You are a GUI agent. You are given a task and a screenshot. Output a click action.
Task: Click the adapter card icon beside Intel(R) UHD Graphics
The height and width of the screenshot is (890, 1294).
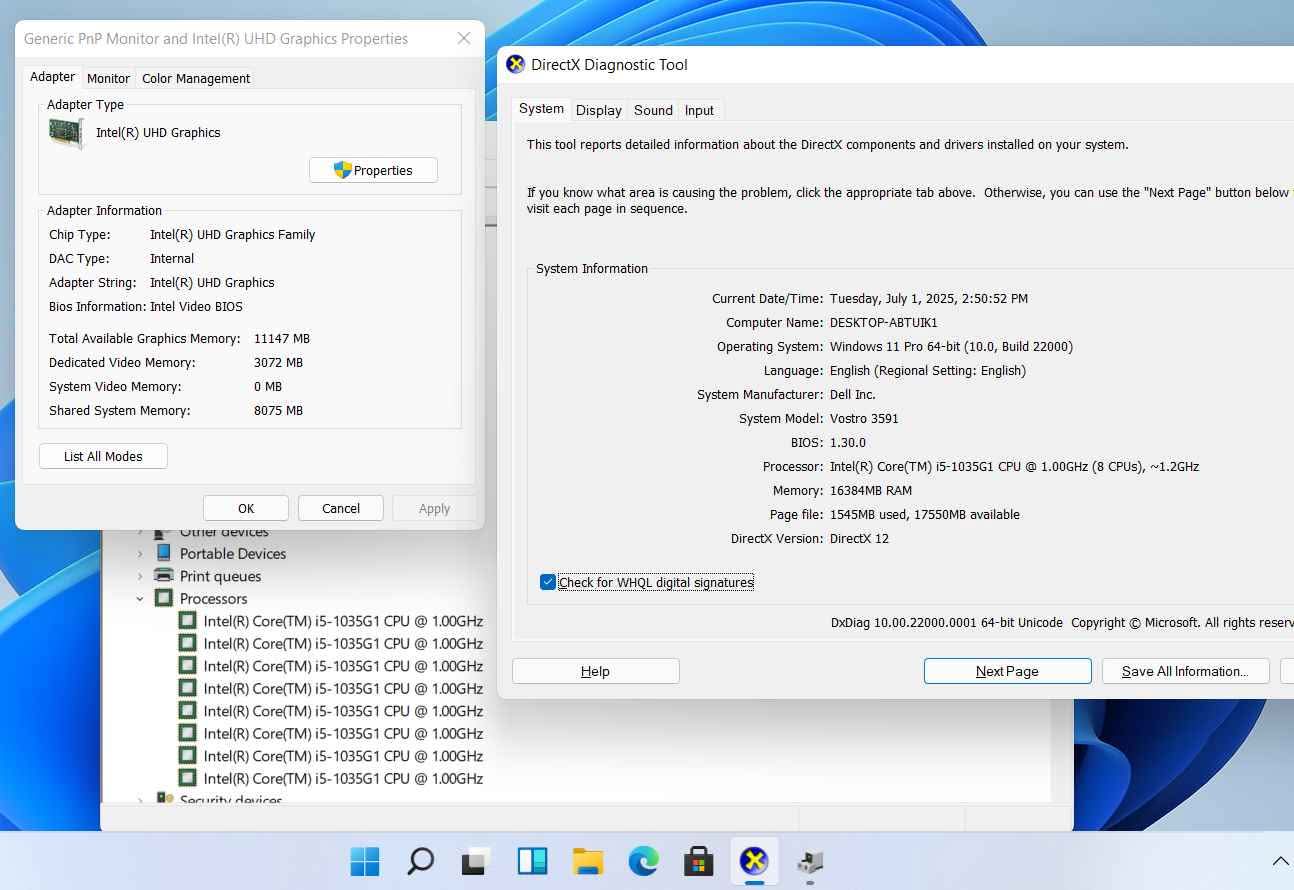[67, 133]
